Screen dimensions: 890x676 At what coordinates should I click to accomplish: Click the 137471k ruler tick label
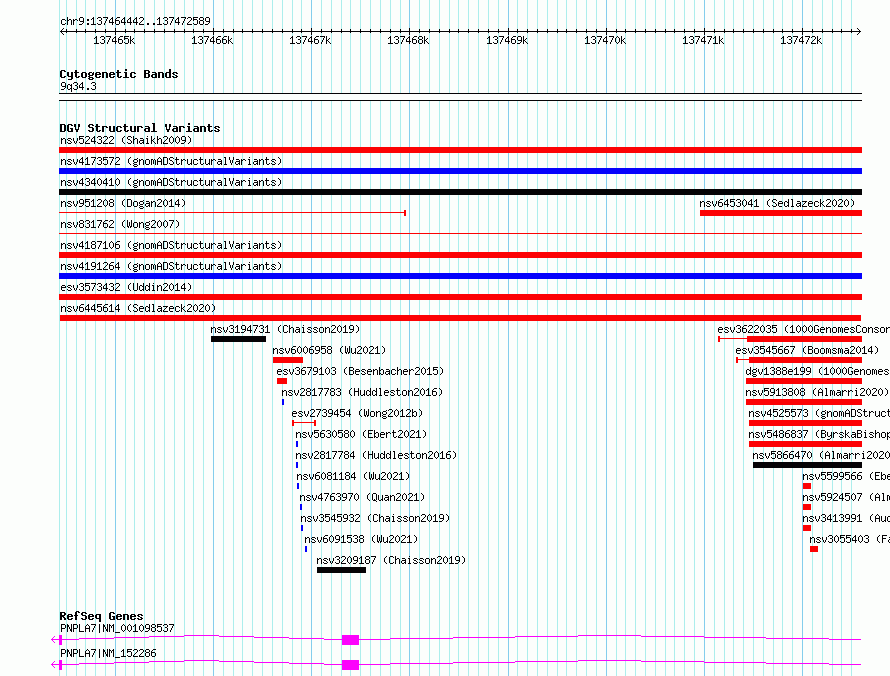click(703, 40)
